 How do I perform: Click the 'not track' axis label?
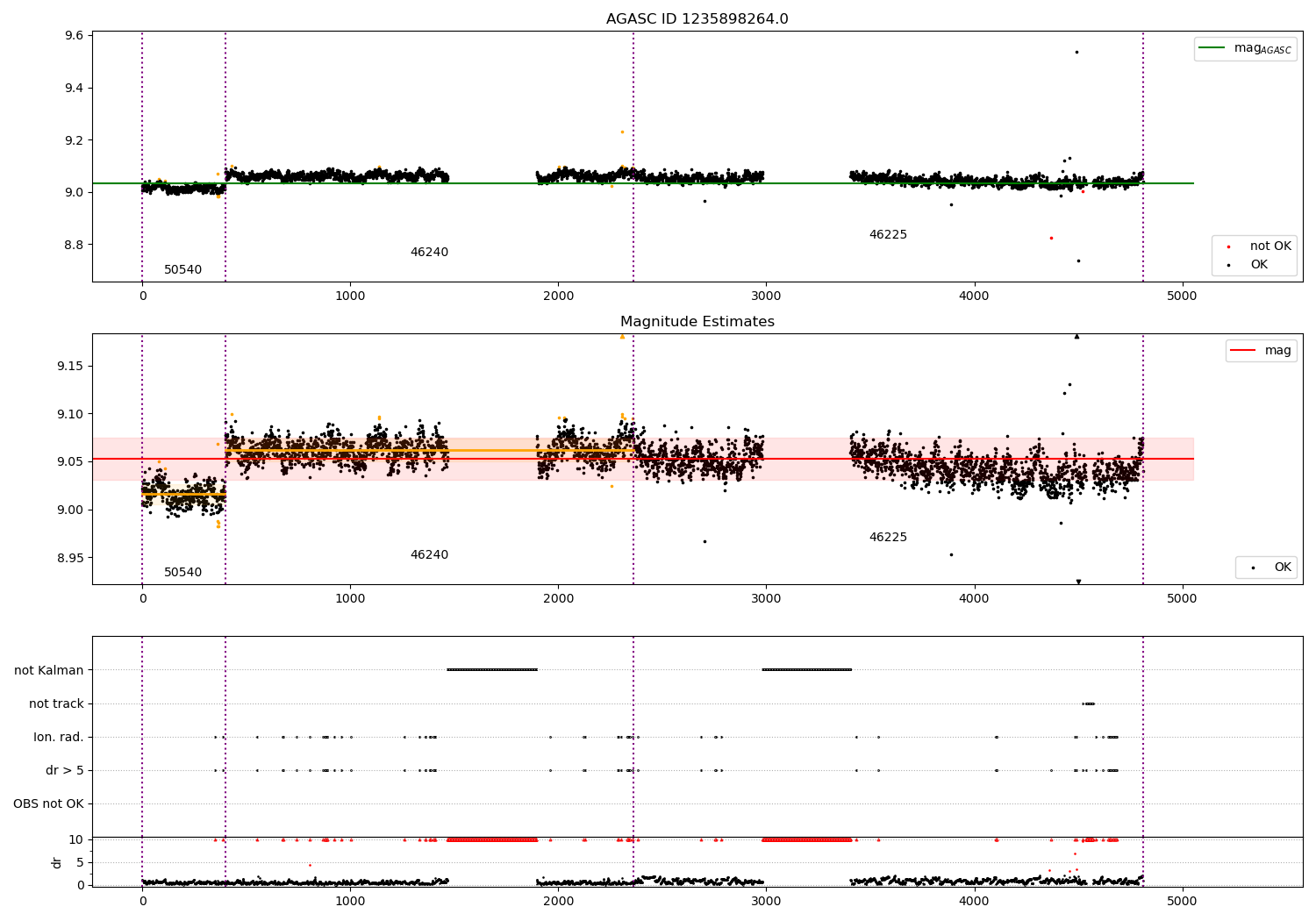pos(56,703)
